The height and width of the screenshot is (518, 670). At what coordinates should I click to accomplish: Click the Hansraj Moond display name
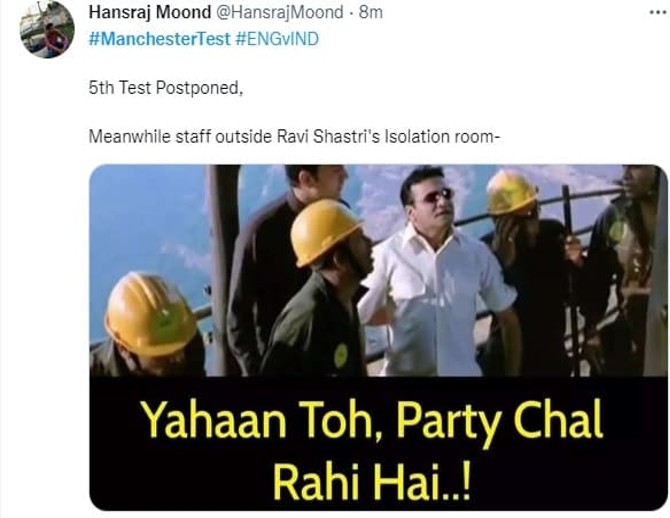[x=150, y=12]
